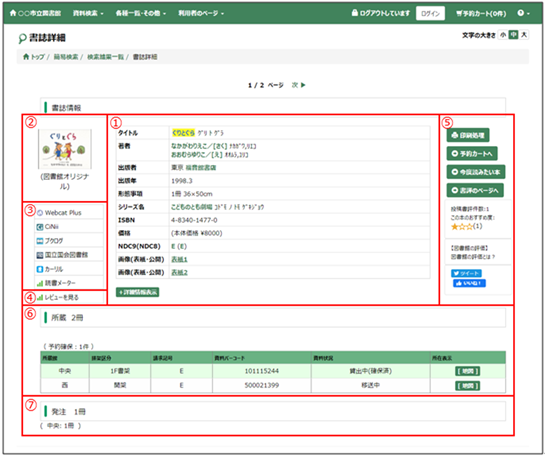
Task: Open the CiNii link in sidebar
Action: click(x=48, y=227)
